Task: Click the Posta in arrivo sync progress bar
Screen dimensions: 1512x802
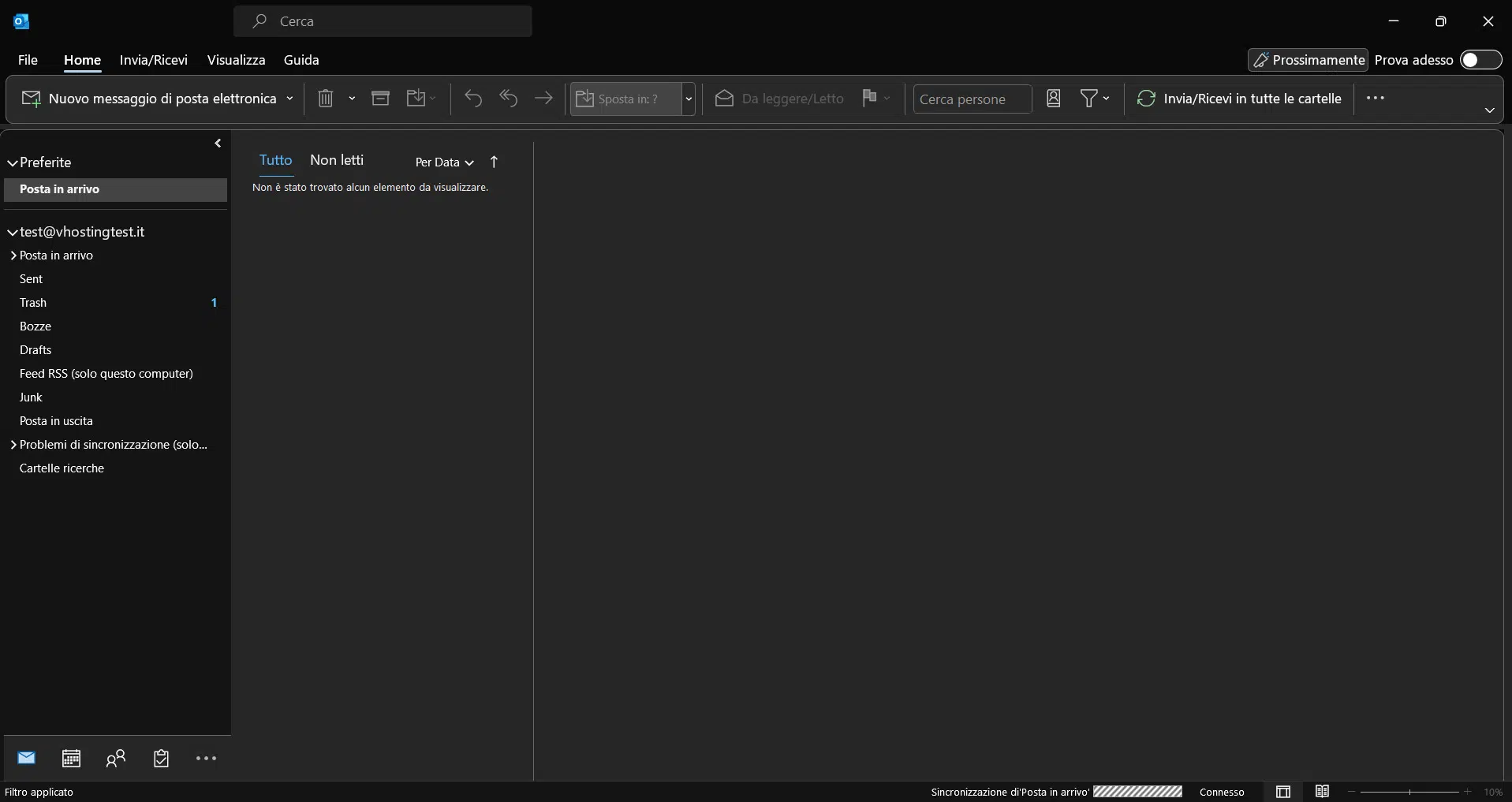Action: [x=1137, y=792]
